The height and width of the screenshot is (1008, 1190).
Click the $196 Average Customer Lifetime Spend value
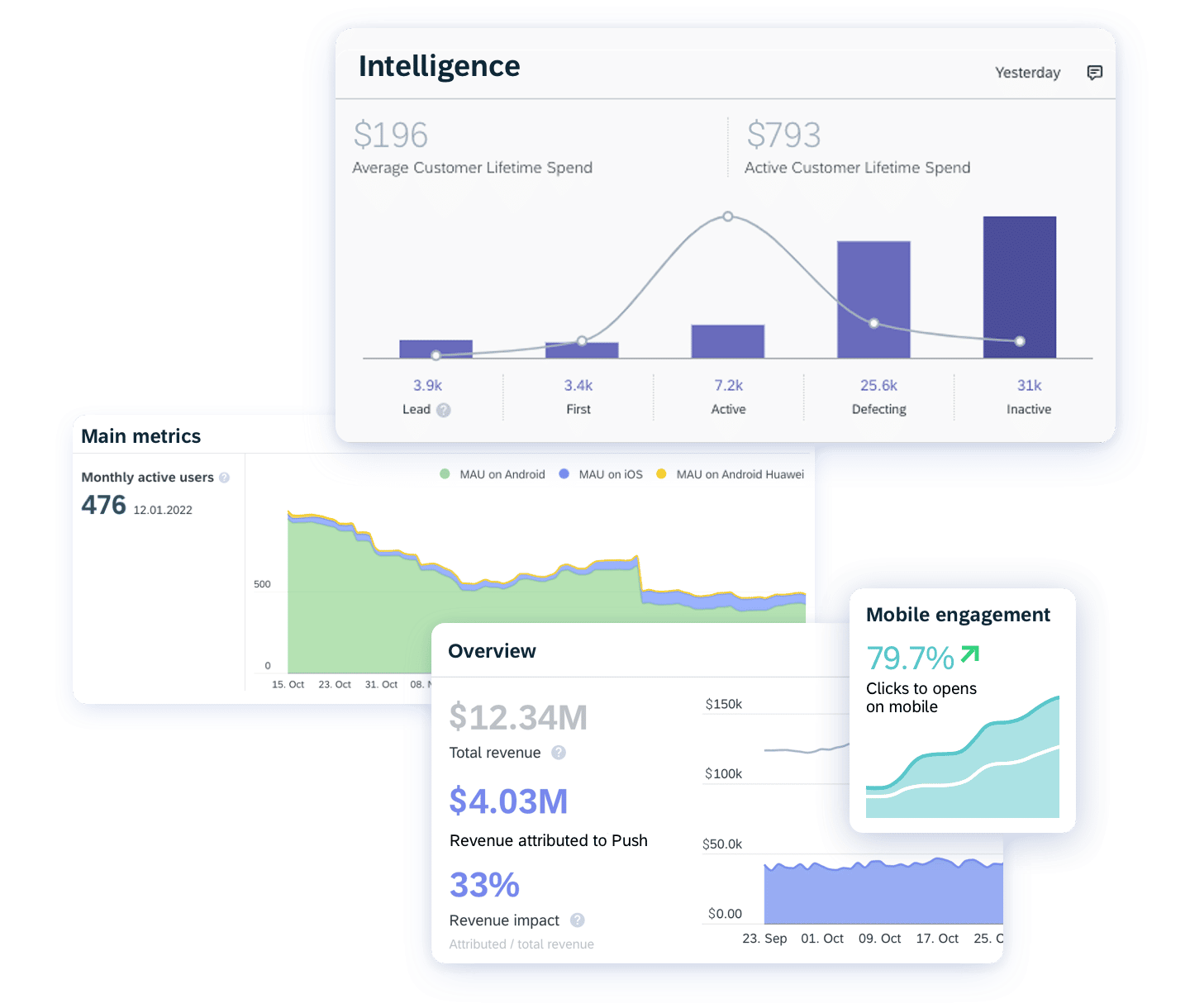pyautogui.click(x=391, y=135)
